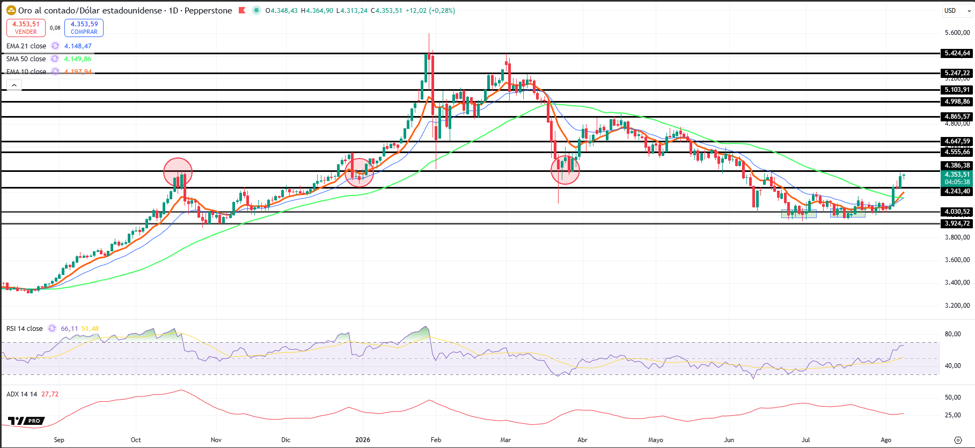This screenshot has height=448, width=975.
Task: Click the Dic time axis label
Action: coord(286,439)
